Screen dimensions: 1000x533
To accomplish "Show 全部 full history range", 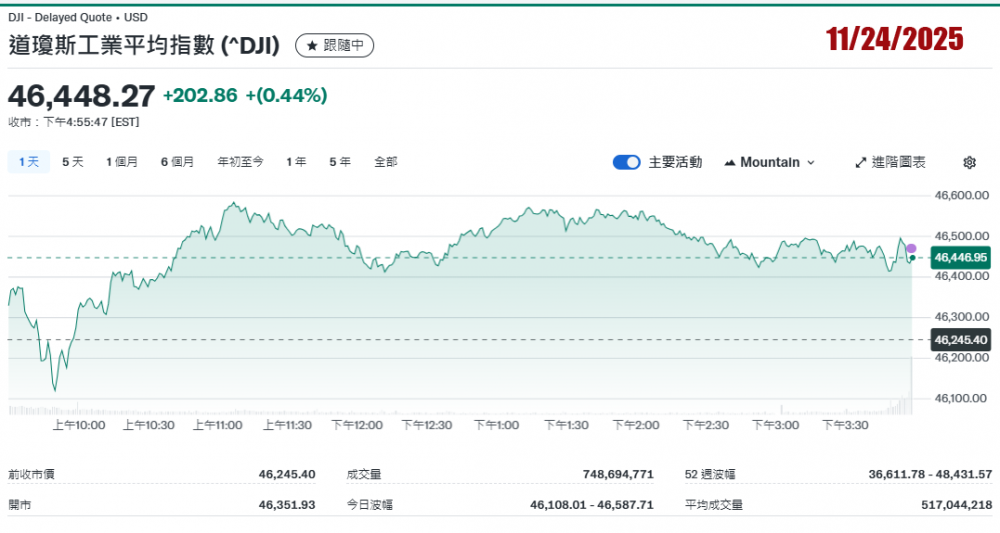I will [385, 162].
